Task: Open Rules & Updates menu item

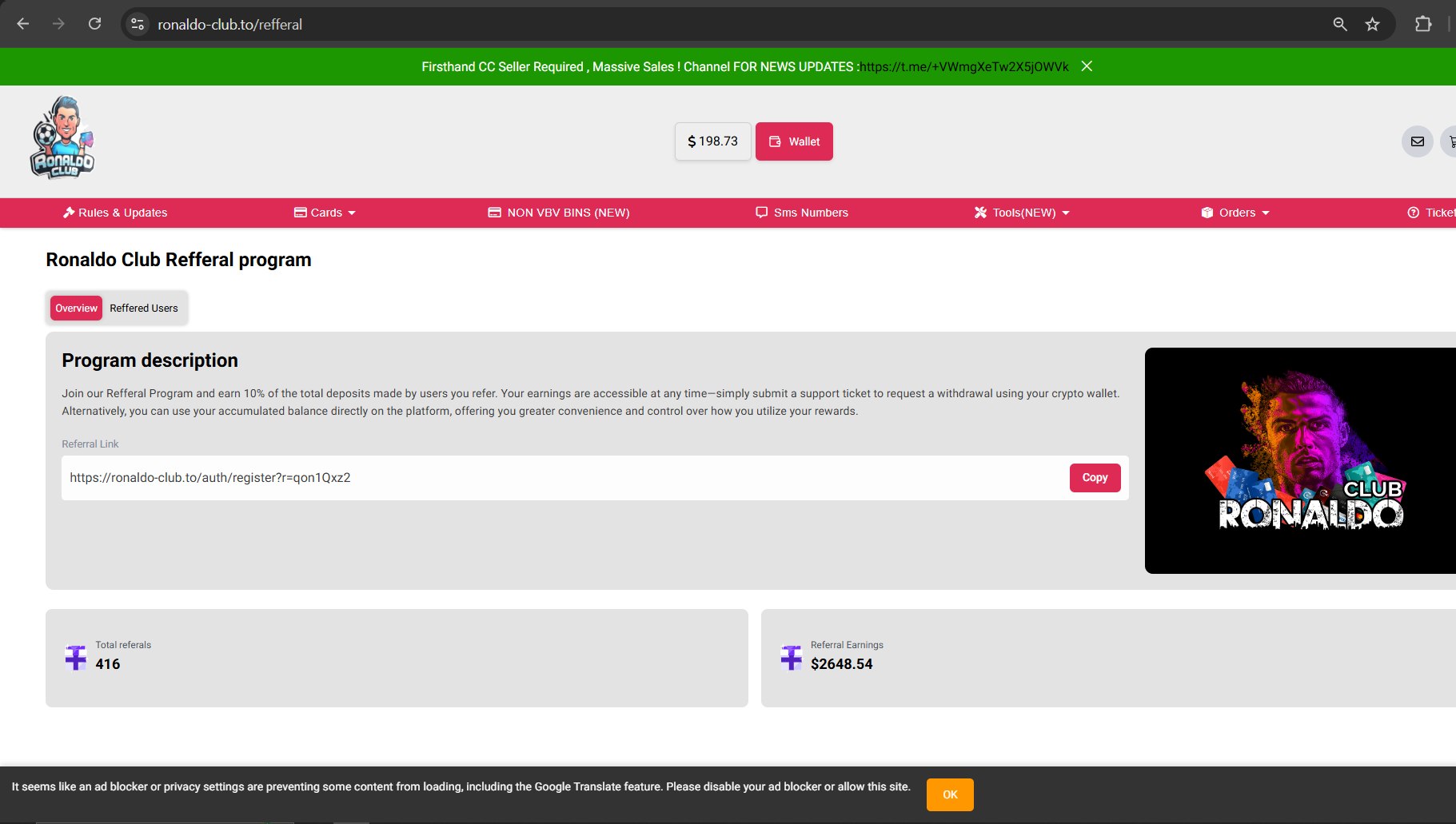Action: 115,213
